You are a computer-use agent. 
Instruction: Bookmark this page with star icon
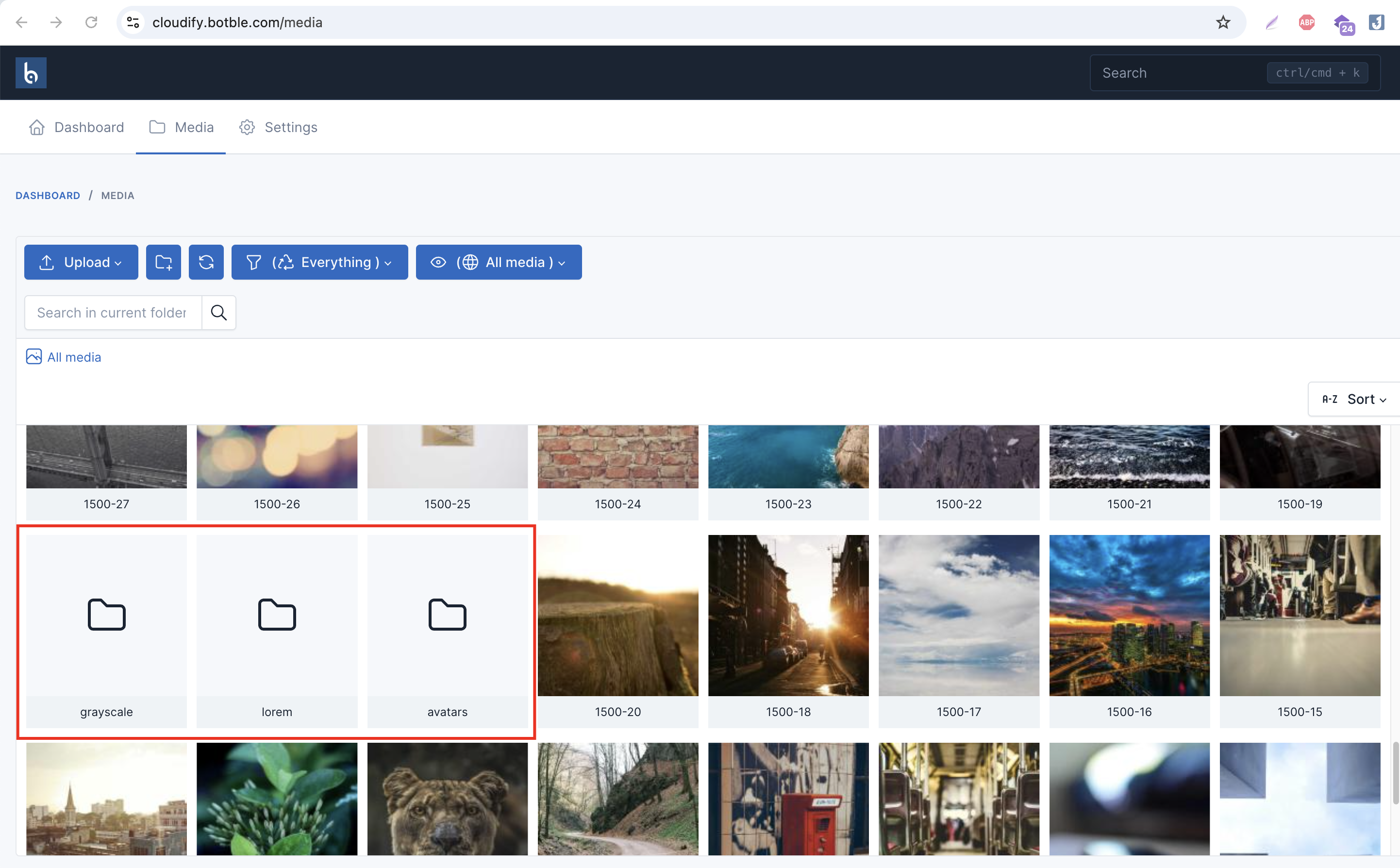click(1223, 22)
